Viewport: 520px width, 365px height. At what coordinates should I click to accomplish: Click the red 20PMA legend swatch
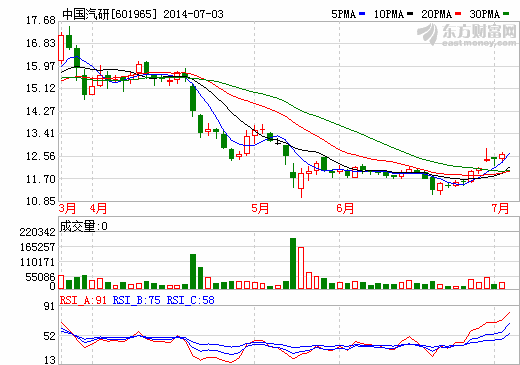click(458, 14)
